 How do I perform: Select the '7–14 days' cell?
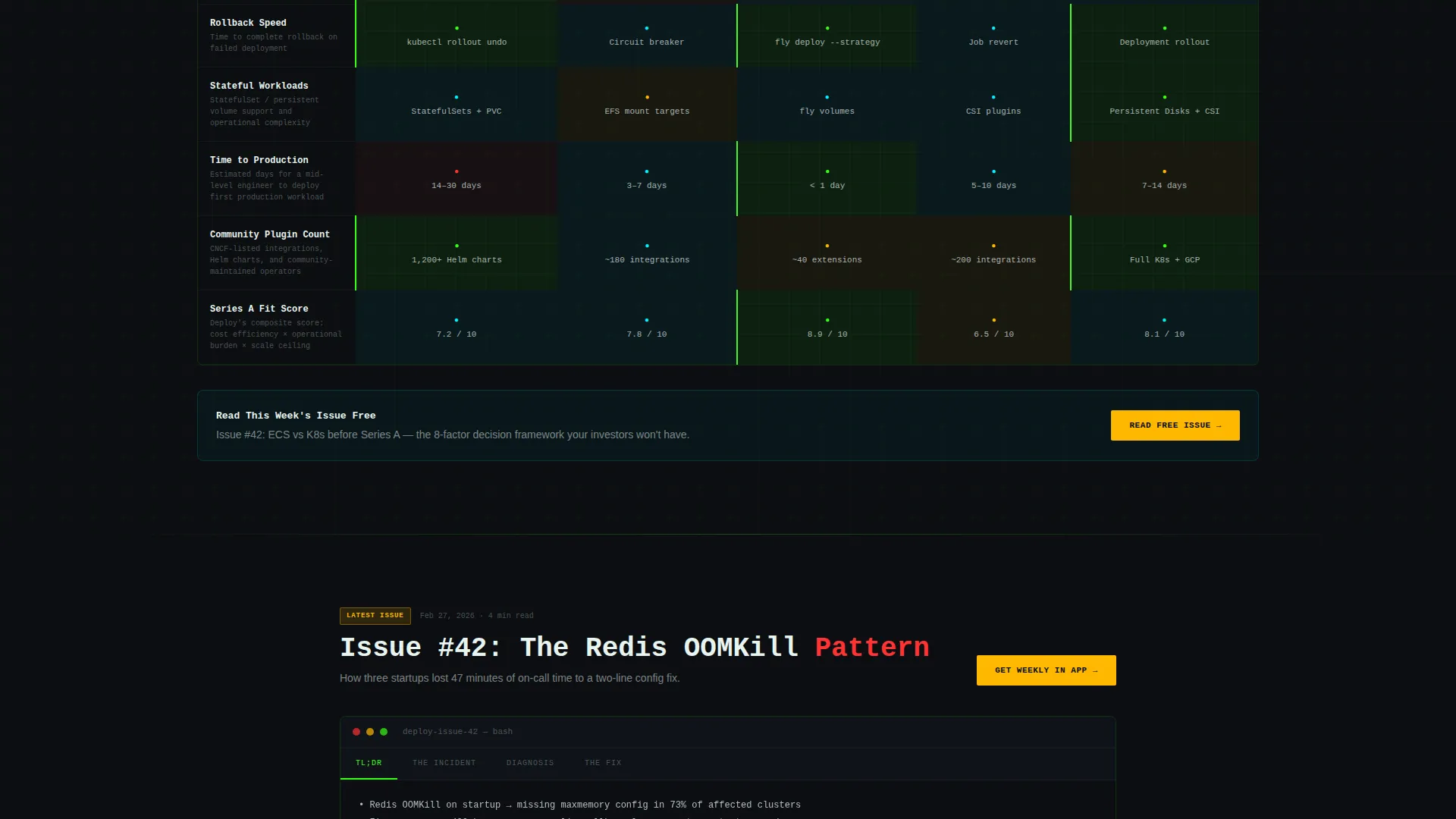1164,178
